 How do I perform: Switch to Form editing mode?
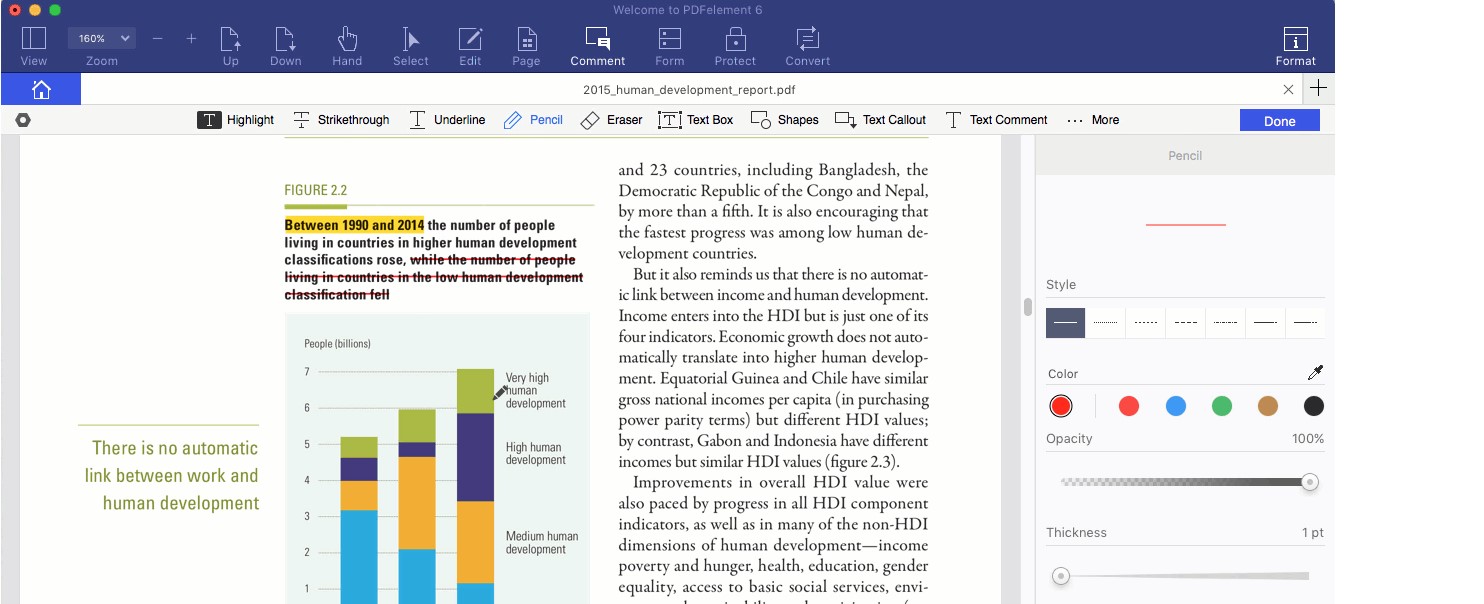(x=669, y=44)
